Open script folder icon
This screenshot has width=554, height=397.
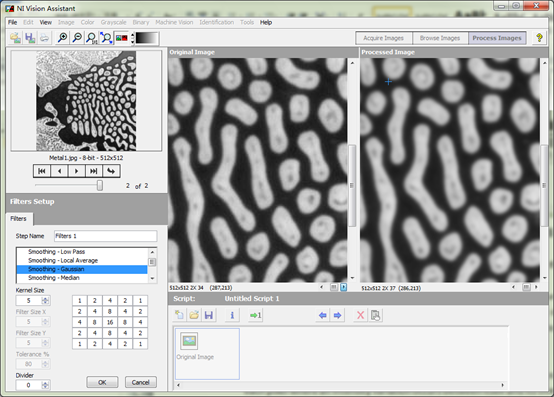click(194, 315)
